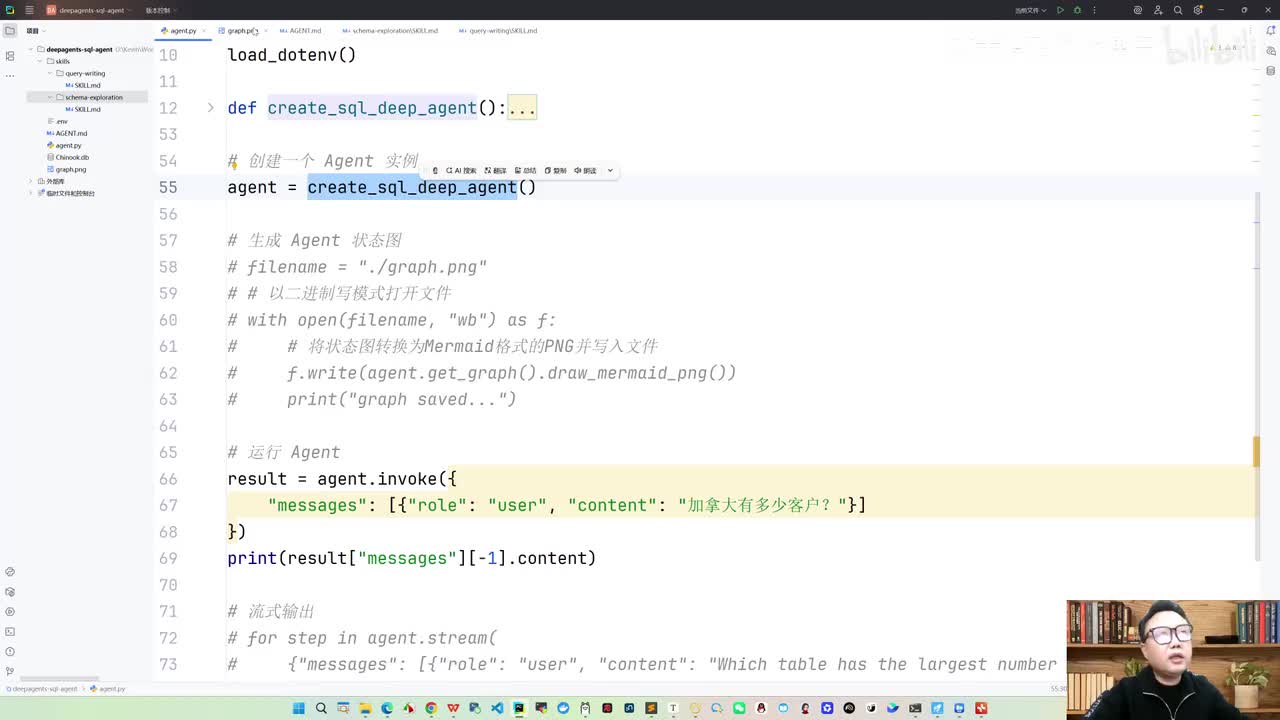Open the add collaborator person icon

tap(1157, 10)
